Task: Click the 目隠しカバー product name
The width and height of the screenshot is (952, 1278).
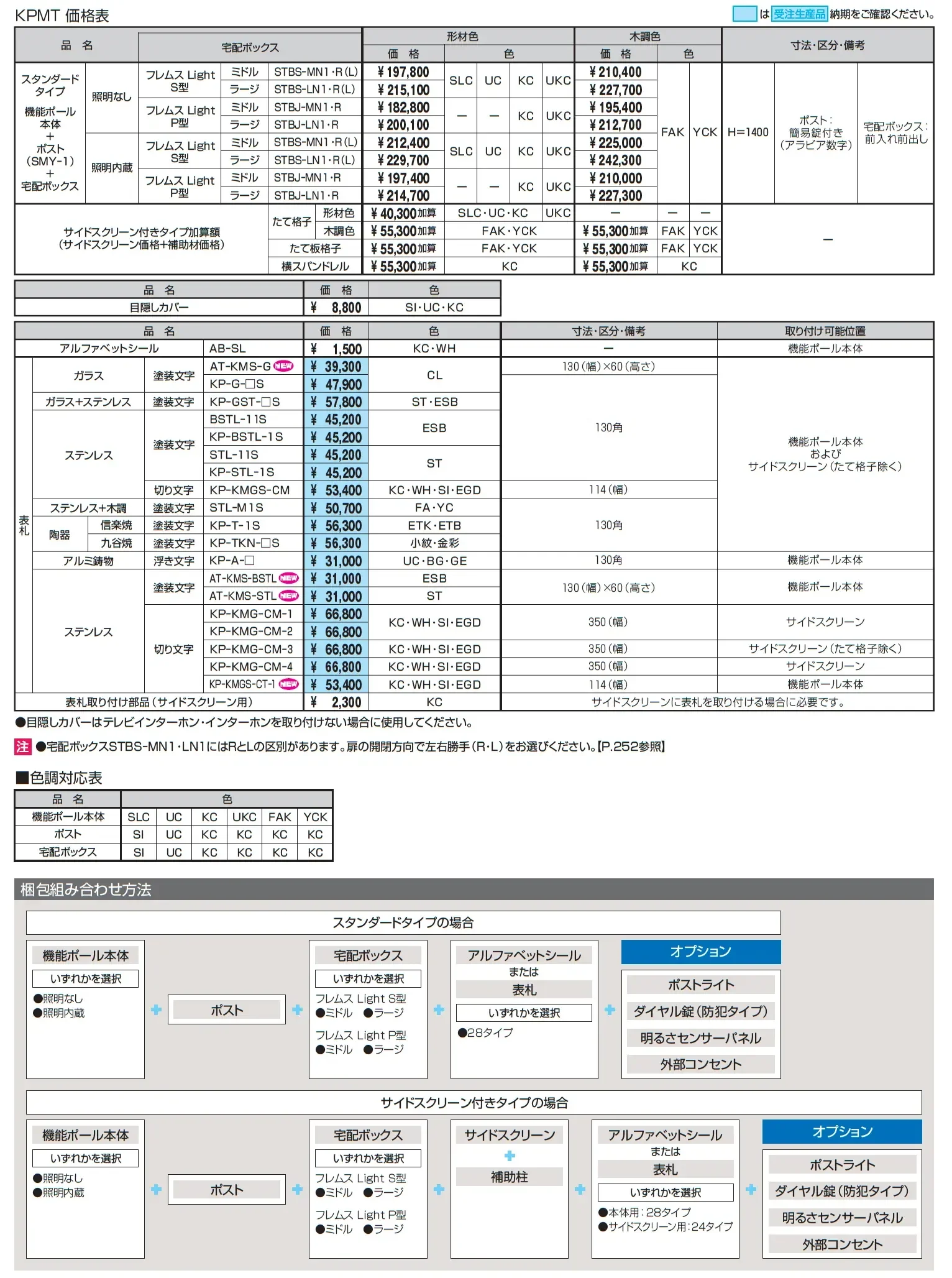Action: pos(159,307)
